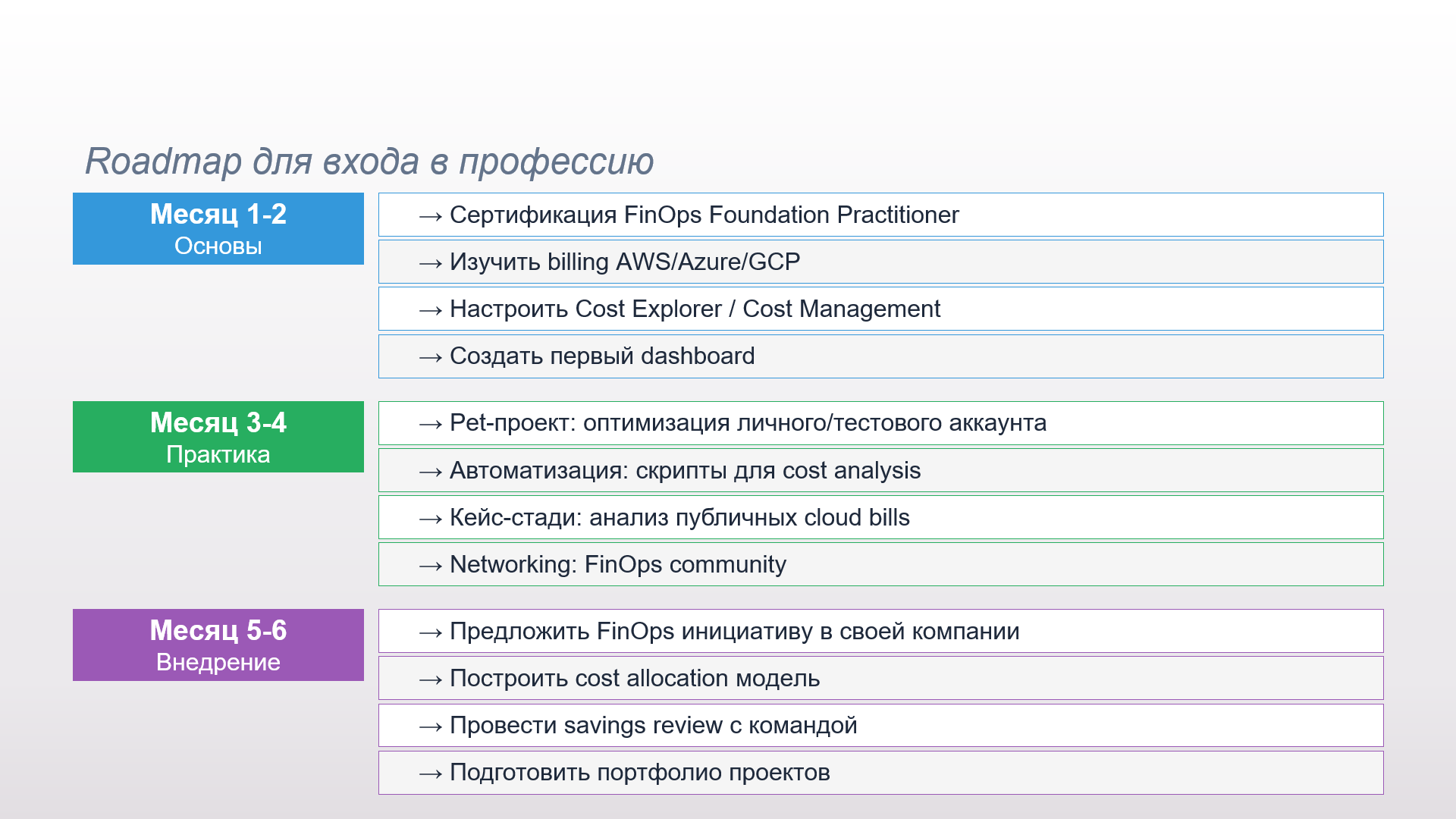
Task: Click the arrow before 'Подготовить портфолио проектов'
Action: [431, 773]
